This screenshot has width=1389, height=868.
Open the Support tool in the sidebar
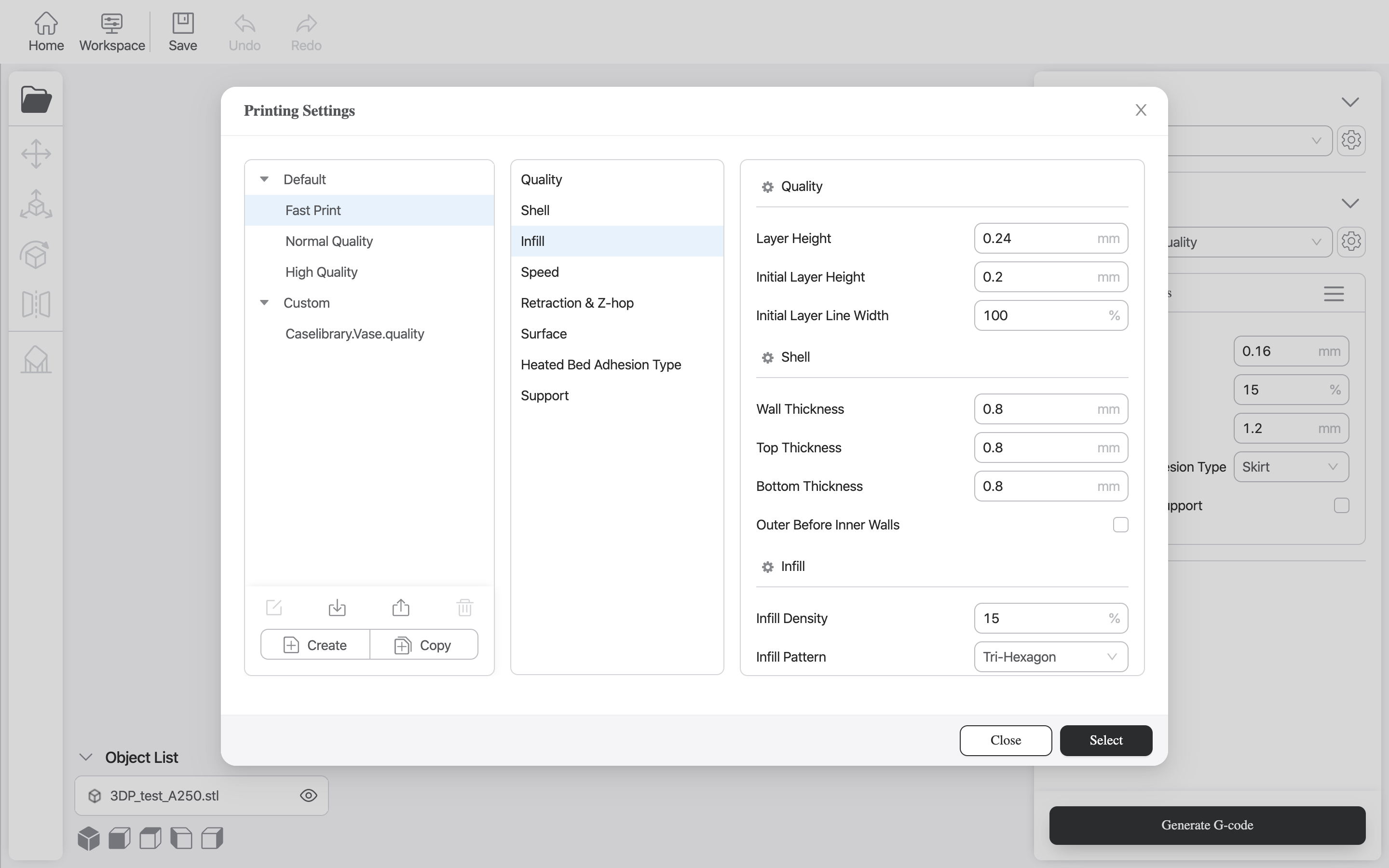coord(36,360)
